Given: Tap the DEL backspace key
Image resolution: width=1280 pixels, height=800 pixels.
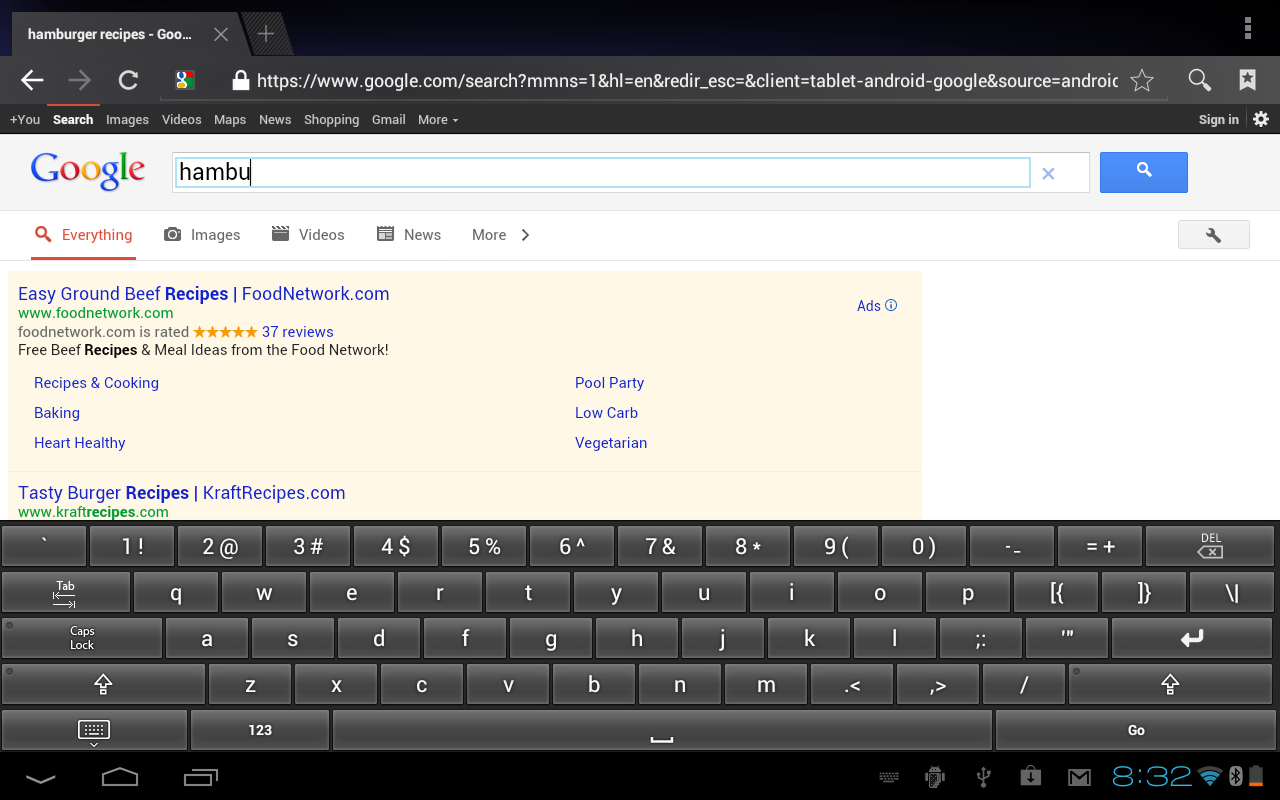Looking at the screenshot, I should (1210, 546).
